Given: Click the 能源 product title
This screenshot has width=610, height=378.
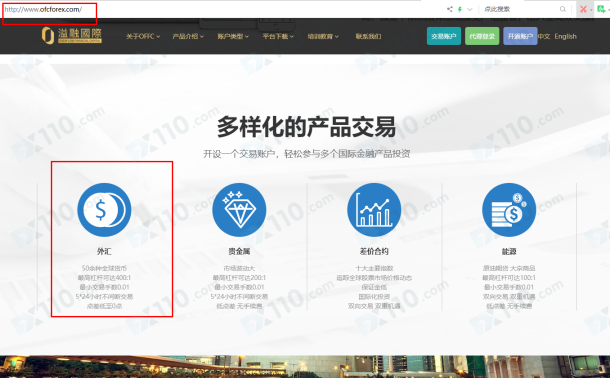Looking at the screenshot, I should (x=509, y=252).
